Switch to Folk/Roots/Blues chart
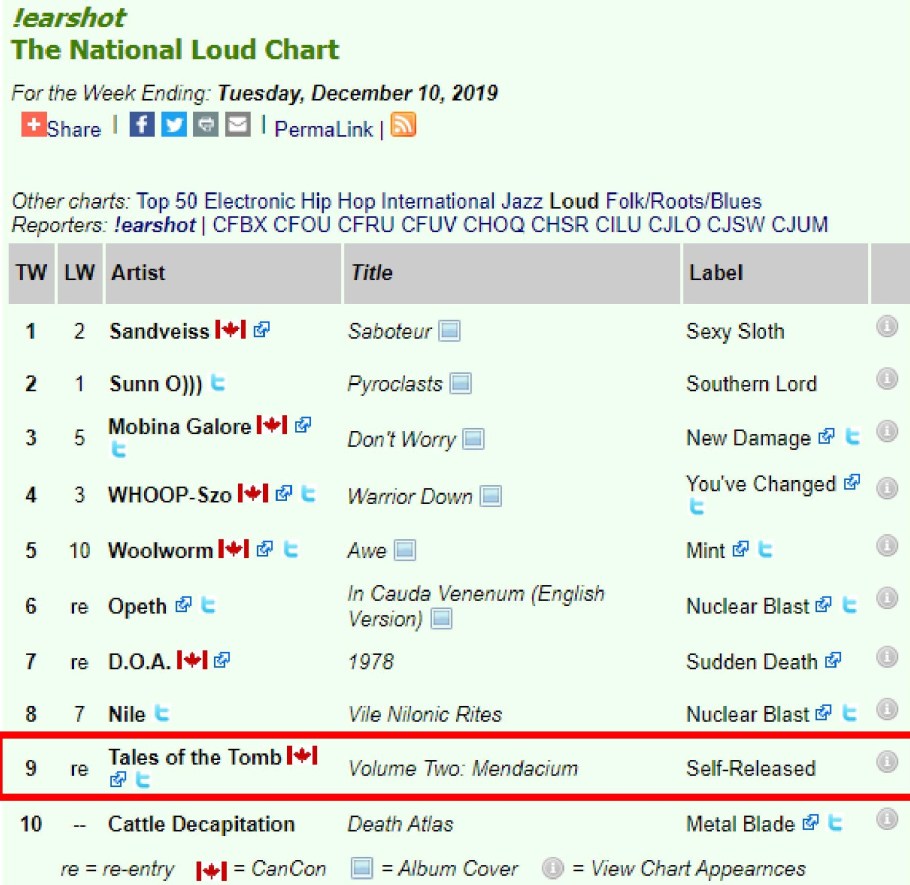 (x=683, y=201)
